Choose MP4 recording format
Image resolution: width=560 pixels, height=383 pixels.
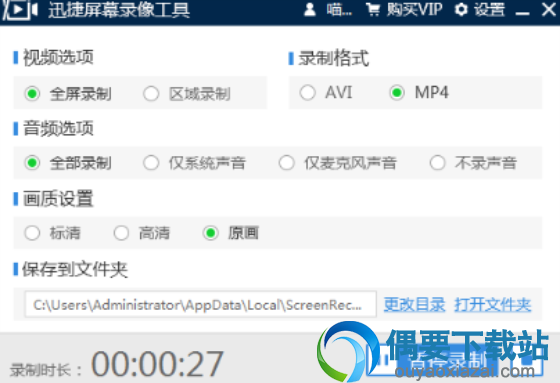[419, 93]
